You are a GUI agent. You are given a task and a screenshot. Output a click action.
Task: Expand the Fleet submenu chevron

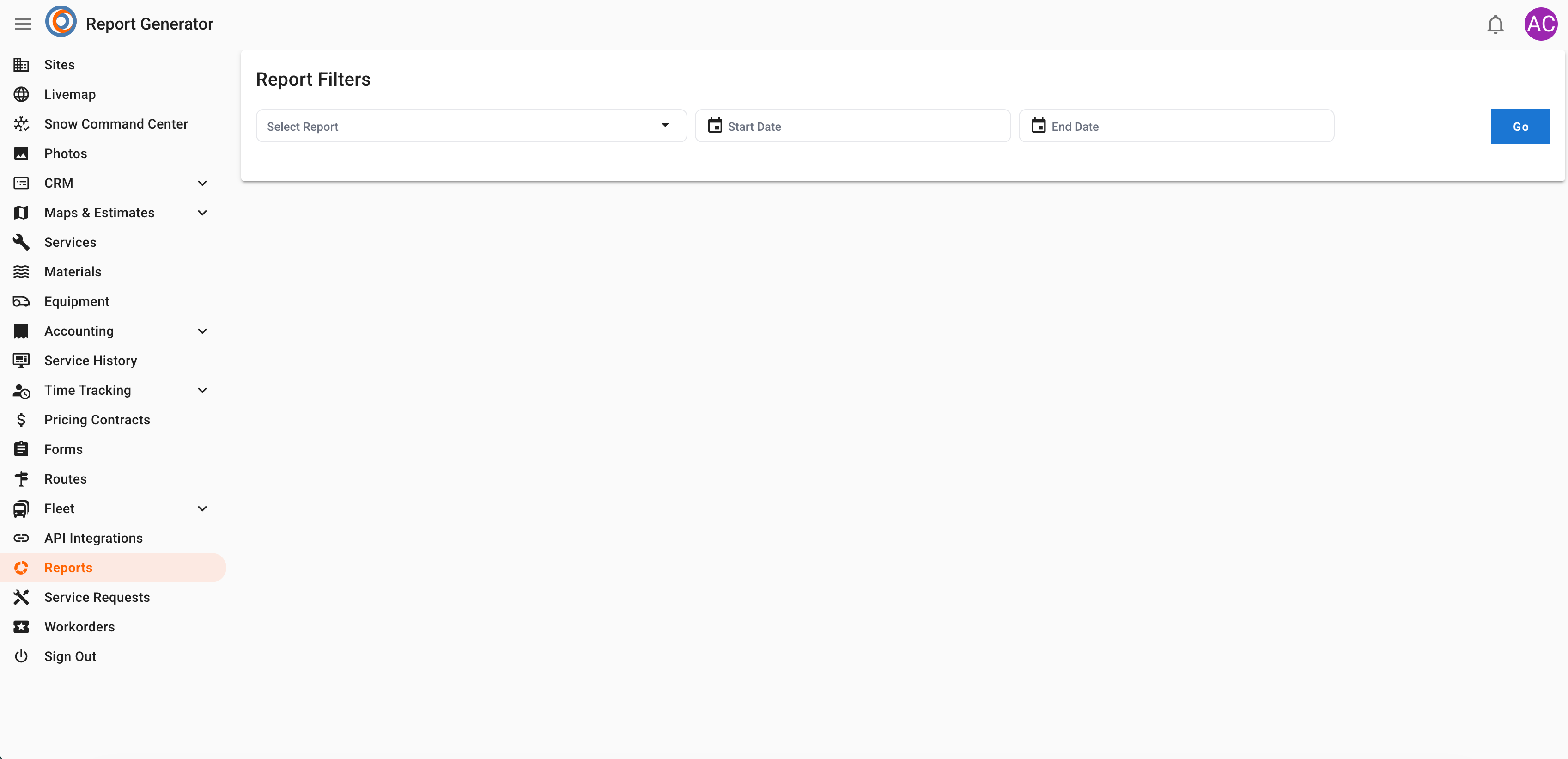click(202, 508)
